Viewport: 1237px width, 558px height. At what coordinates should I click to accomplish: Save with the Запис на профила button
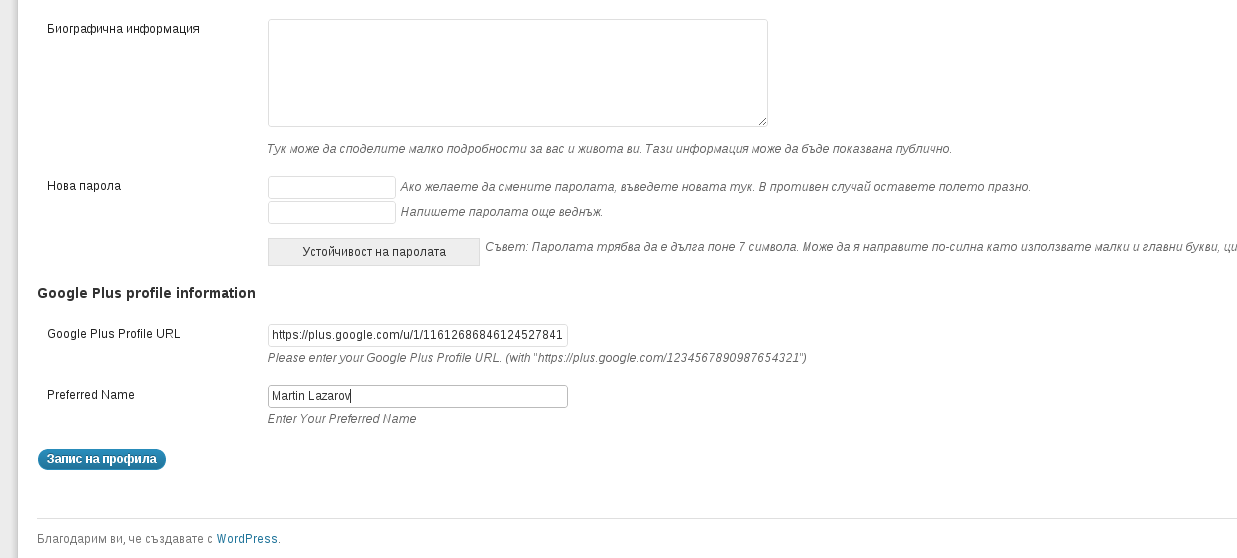pyautogui.click(x=102, y=459)
